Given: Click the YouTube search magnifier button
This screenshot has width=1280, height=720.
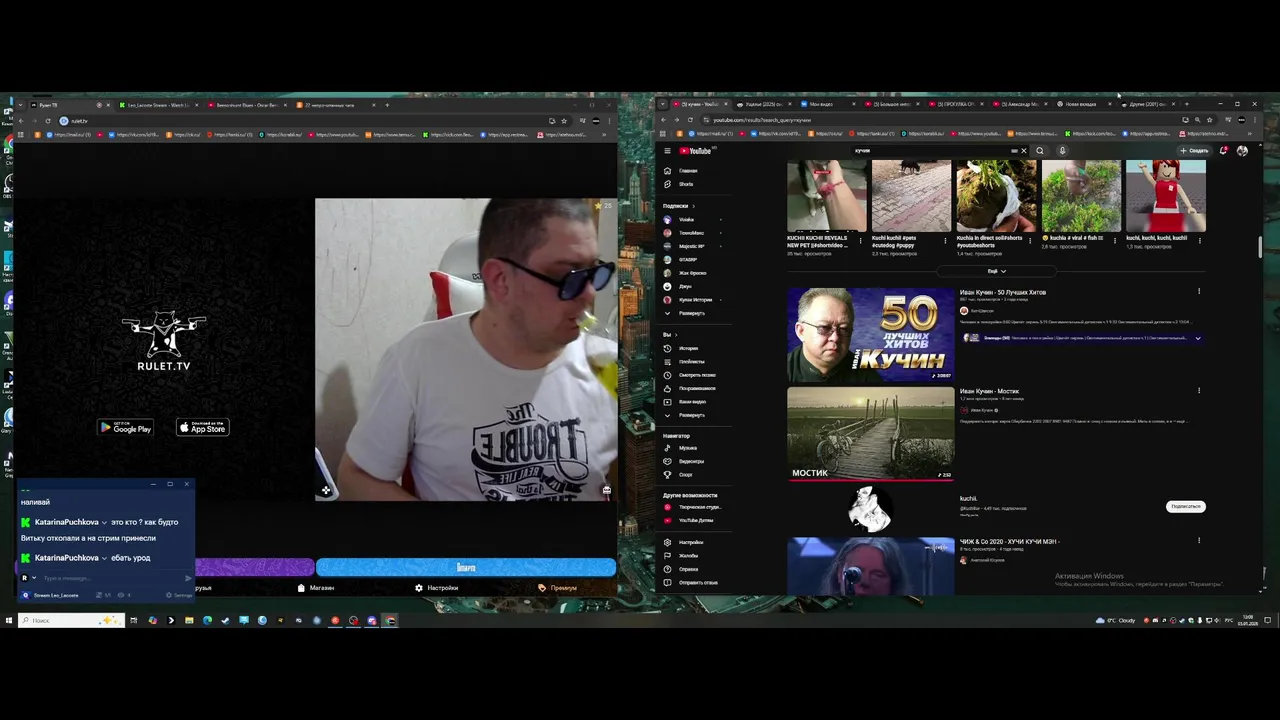Looking at the screenshot, I should 1040,151.
